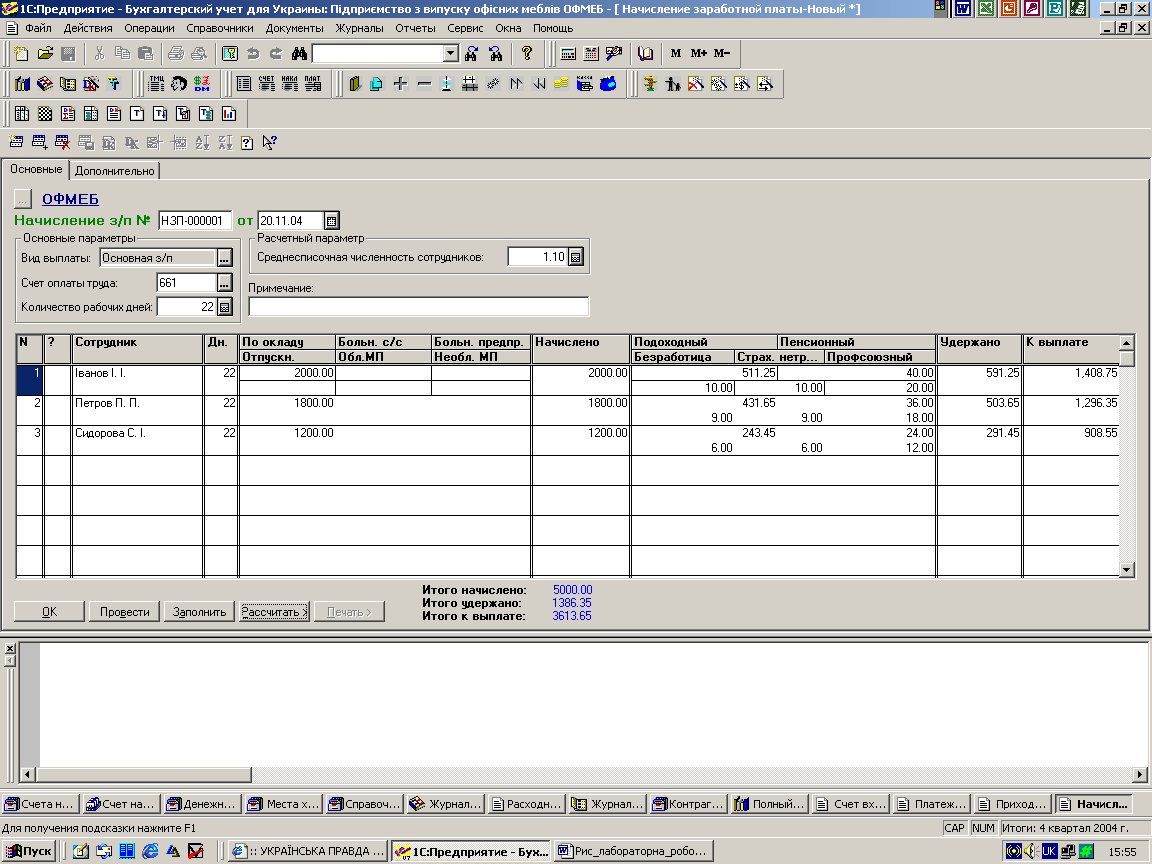The width and height of the screenshot is (1152, 864).
Task: Open the Отчеты menu
Action: [415, 28]
